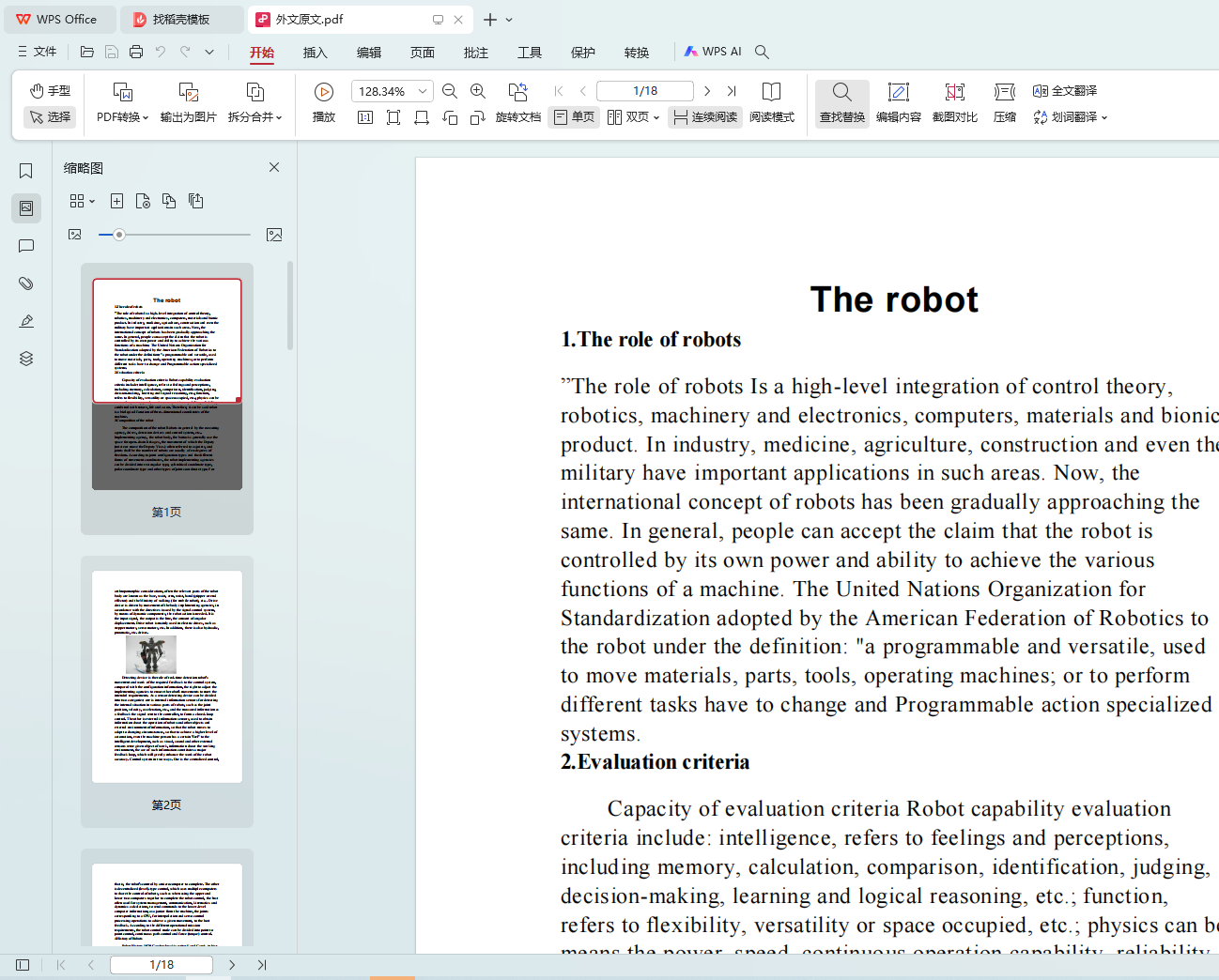Screen dimensions: 1219x980
Task: Open the bookmark panel in left sidebar
Action: tap(26, 171)
